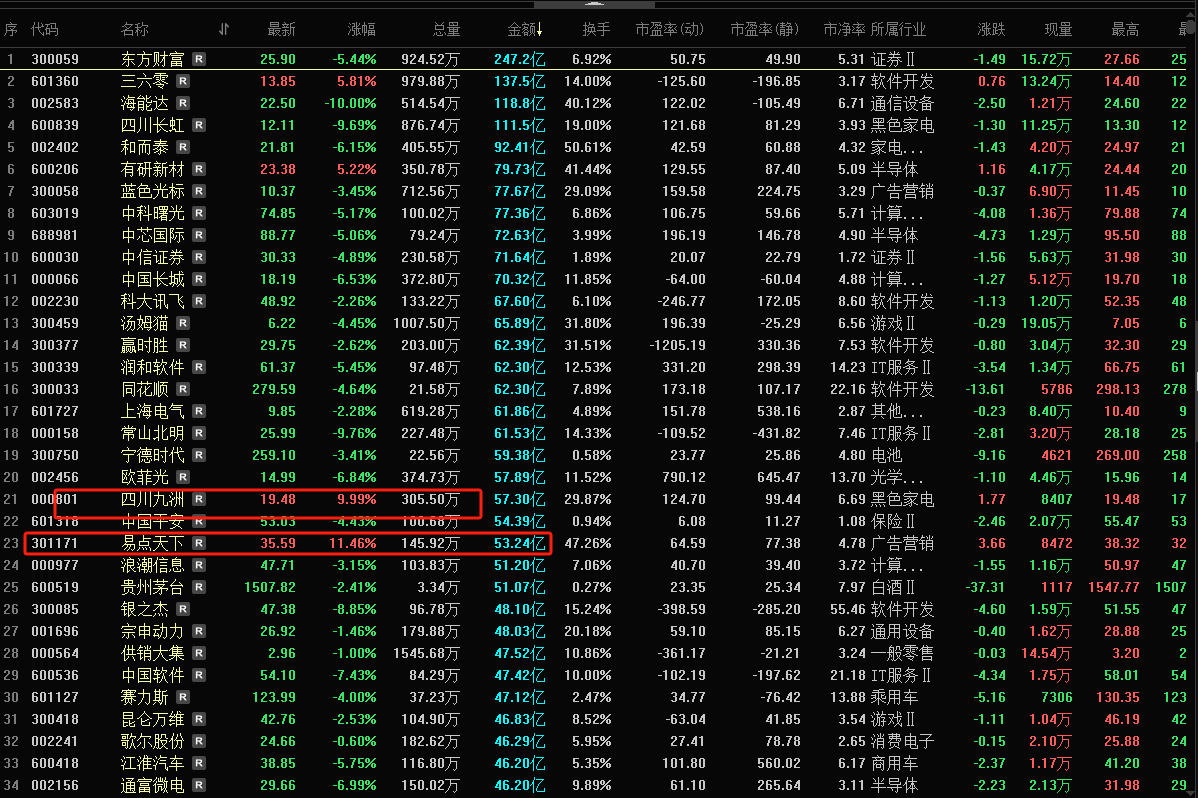Viewport: 1198px width, 798px height.
Task: Sort by the 市盈率(动) column header
Action: 669,30
